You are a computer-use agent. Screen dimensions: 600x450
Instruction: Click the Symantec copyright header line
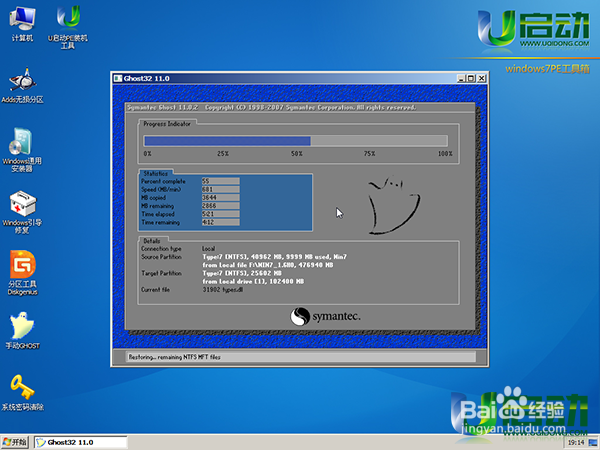pyautogui.click(x=271, y=108)
